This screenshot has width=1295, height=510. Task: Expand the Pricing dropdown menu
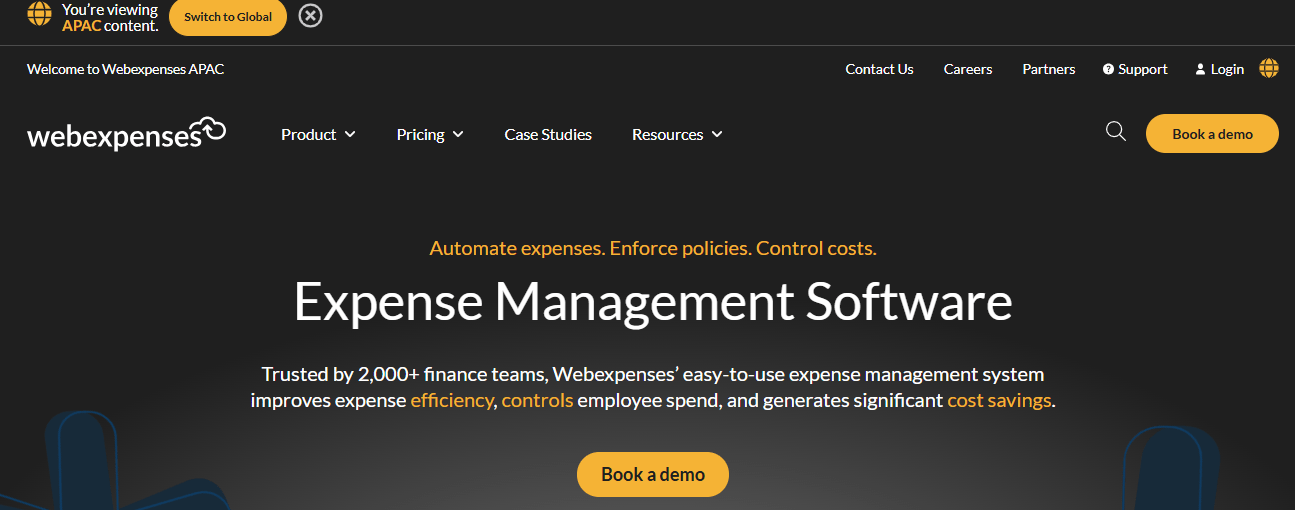430,134
